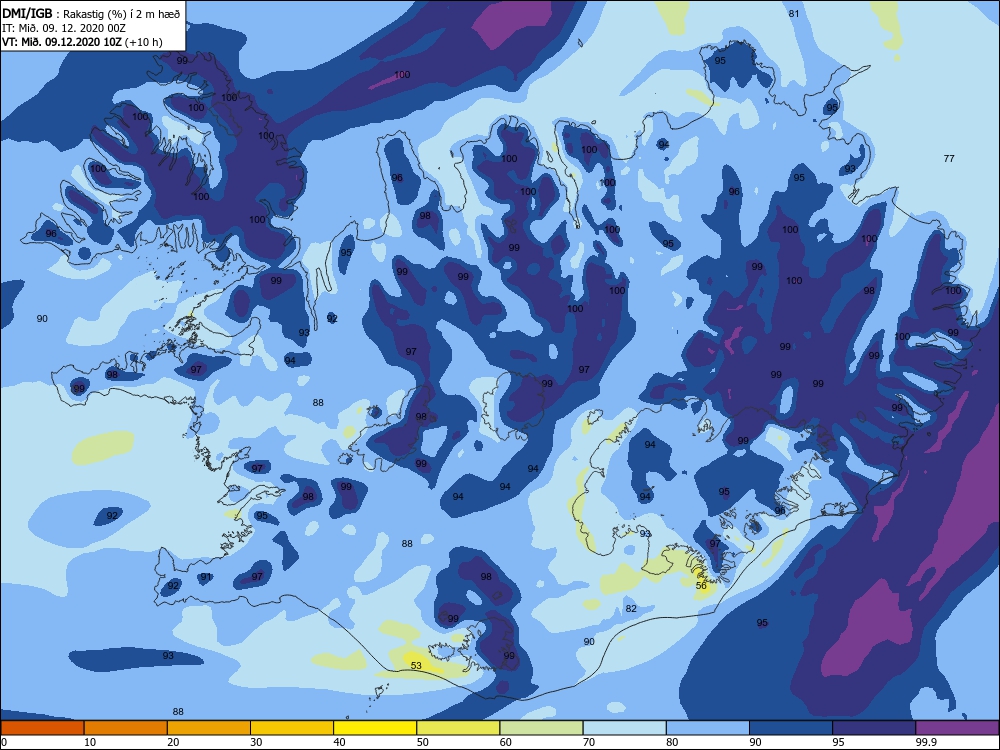Click the orange 10–20 legend swatch

pyautogui.click(x=126, y=728)
